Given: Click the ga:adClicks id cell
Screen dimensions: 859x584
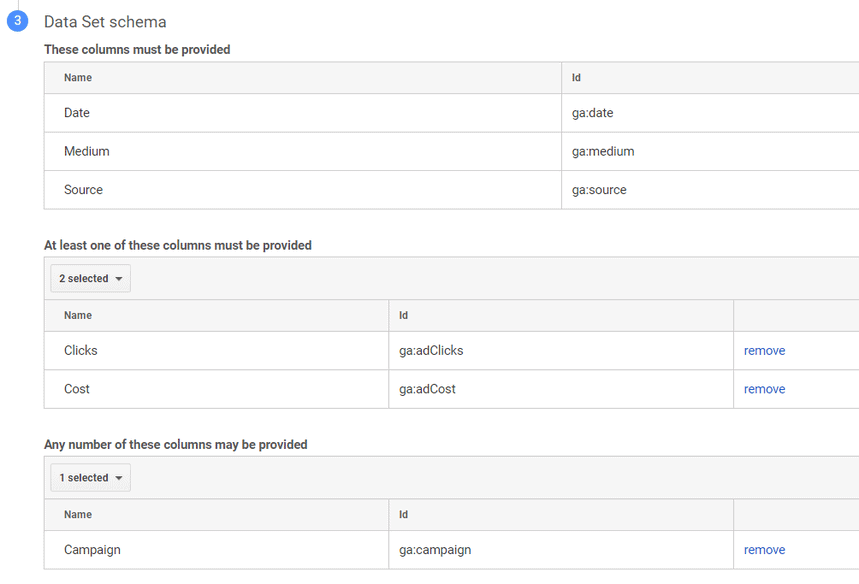Looking at the screenshot, I should (431, 351).
